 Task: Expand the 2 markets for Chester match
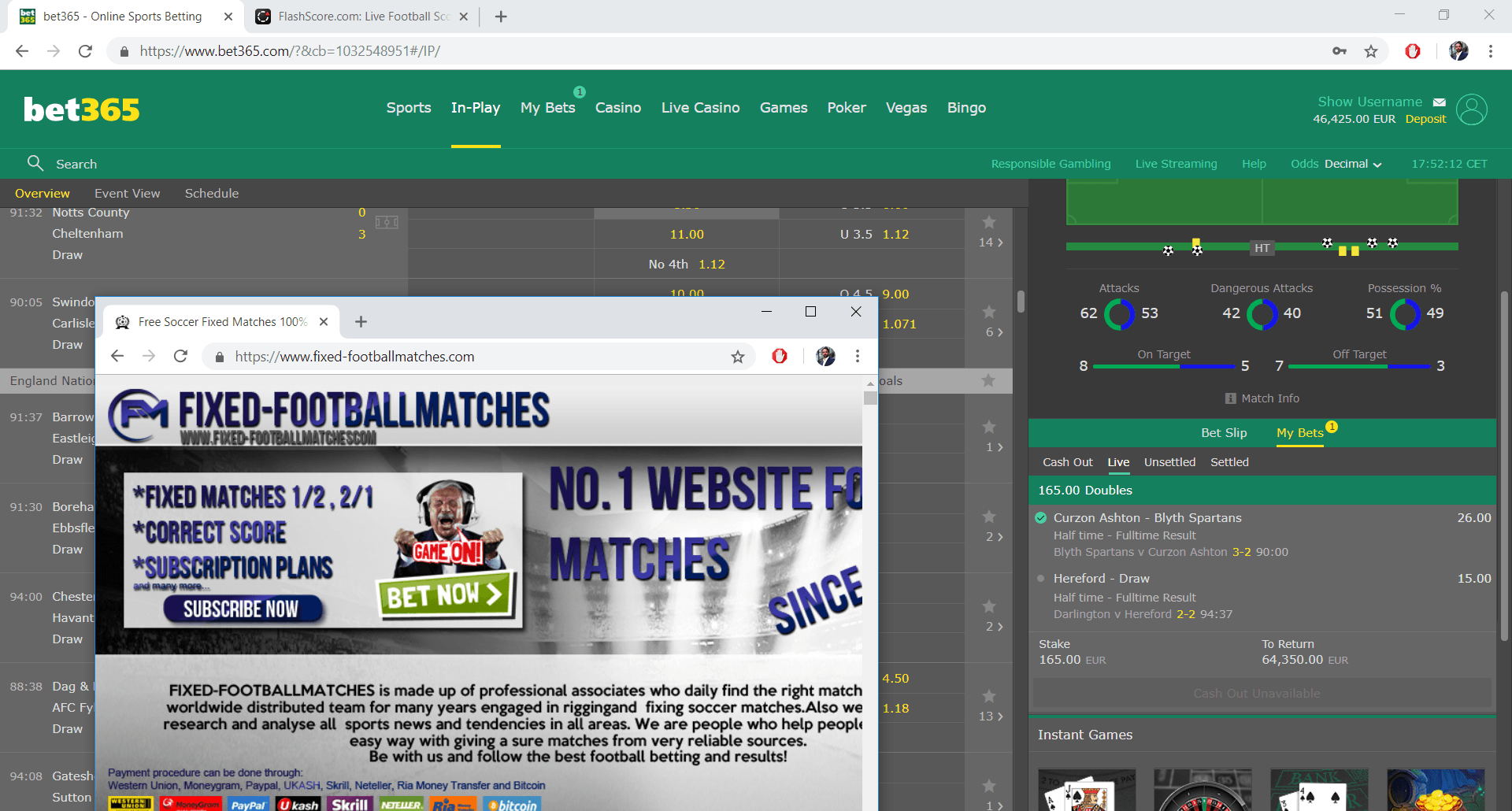(994, 627)
